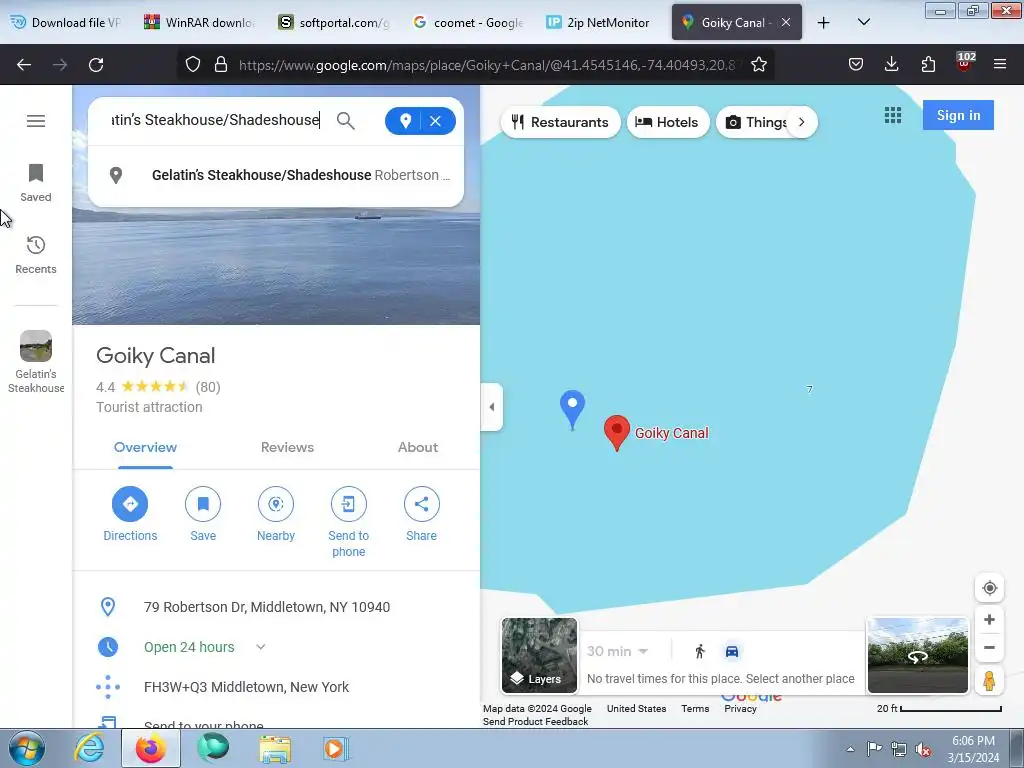
Task: Search Nearby places
Action: 276,515
